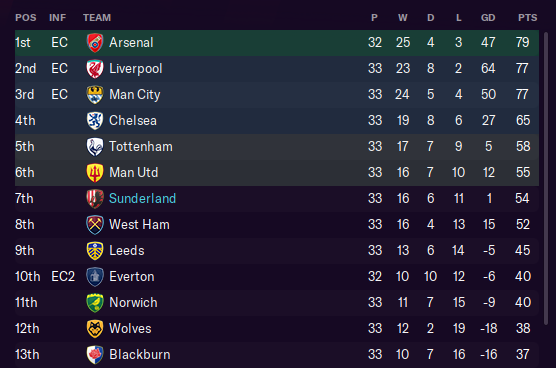Select the Blackburn team name
The image size is (556, 368).
click(x=140, y=355)
